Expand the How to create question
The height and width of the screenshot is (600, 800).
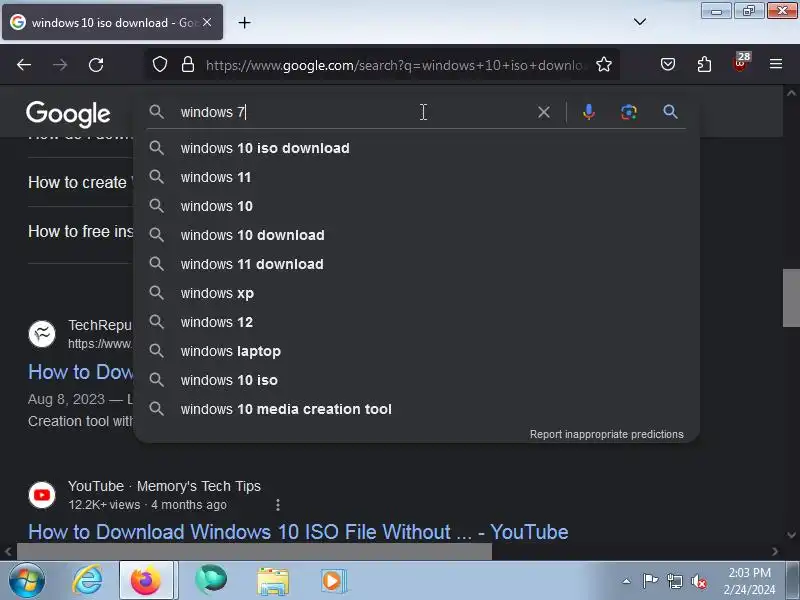click(x=81, y=182)
